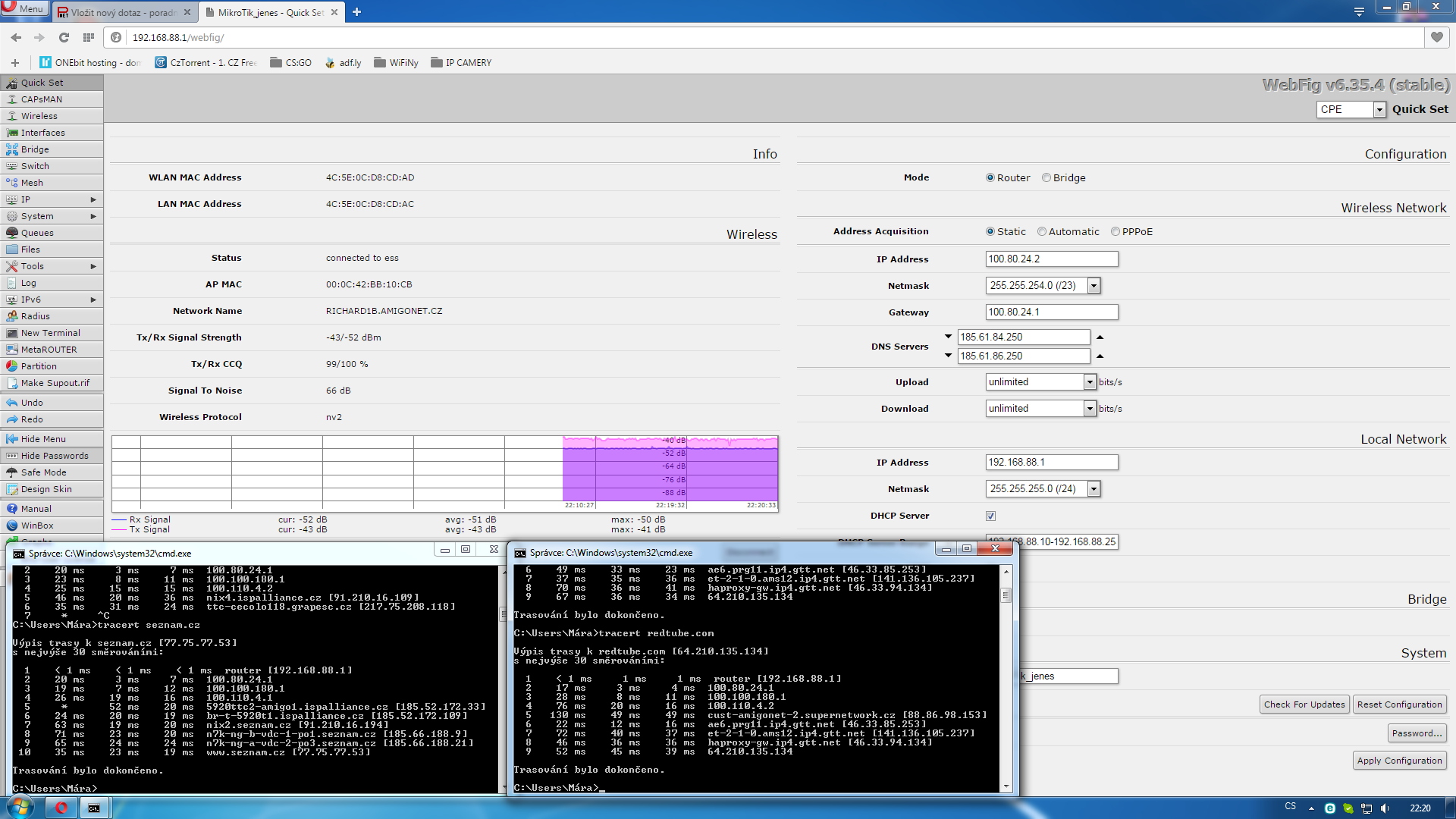The width and height of the screenshot is (1456, 819).
Task: Open Interfaces from the left sidebar
Action: point(42,133)
